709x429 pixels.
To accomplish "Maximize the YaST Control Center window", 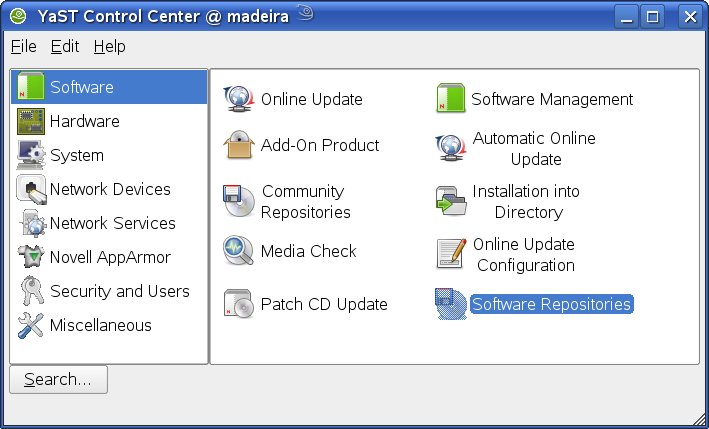I will tap(652, 17).
